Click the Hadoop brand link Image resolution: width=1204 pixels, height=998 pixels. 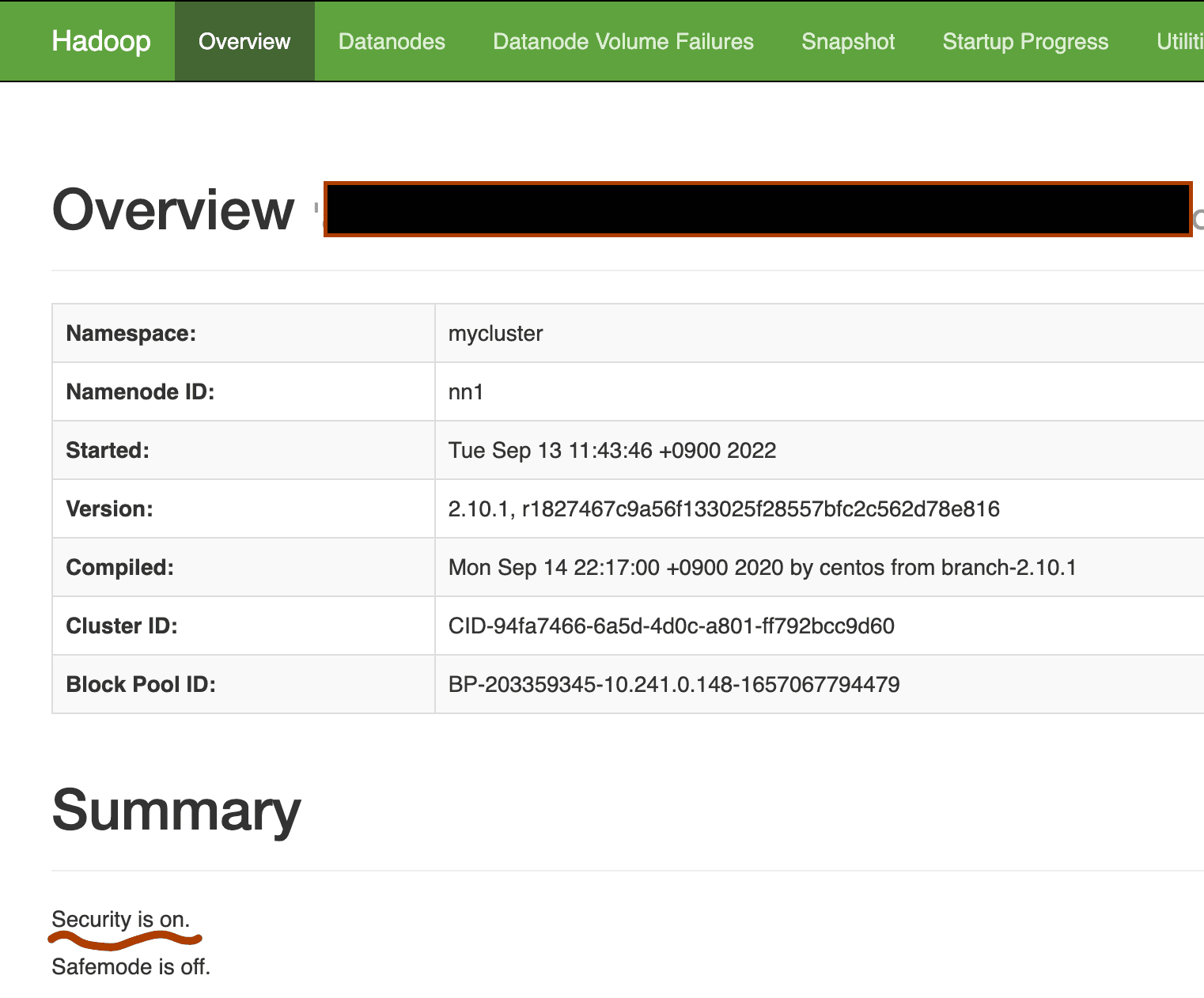tap(100, 41)
